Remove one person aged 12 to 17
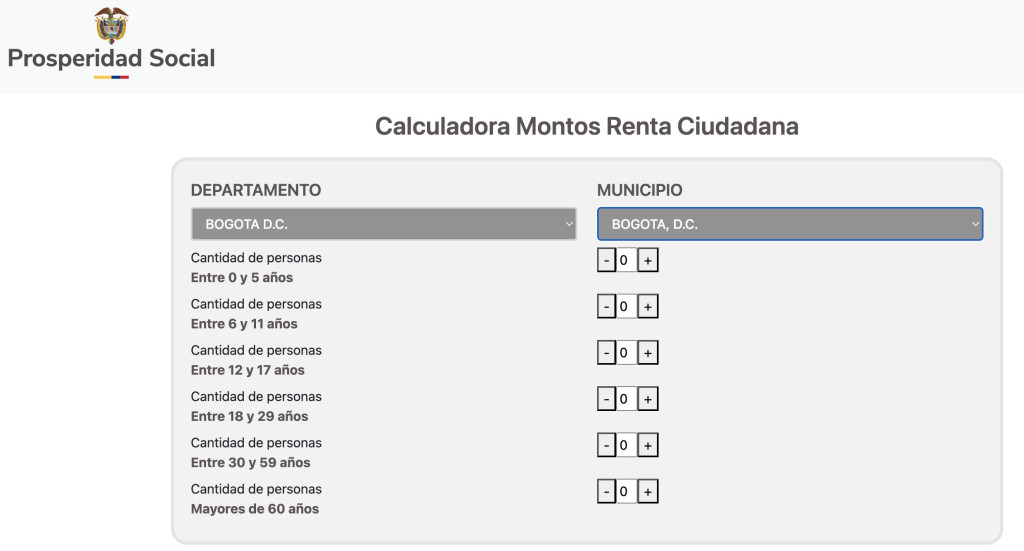This screenshot has height=551, width=1024. coord(606,353)
